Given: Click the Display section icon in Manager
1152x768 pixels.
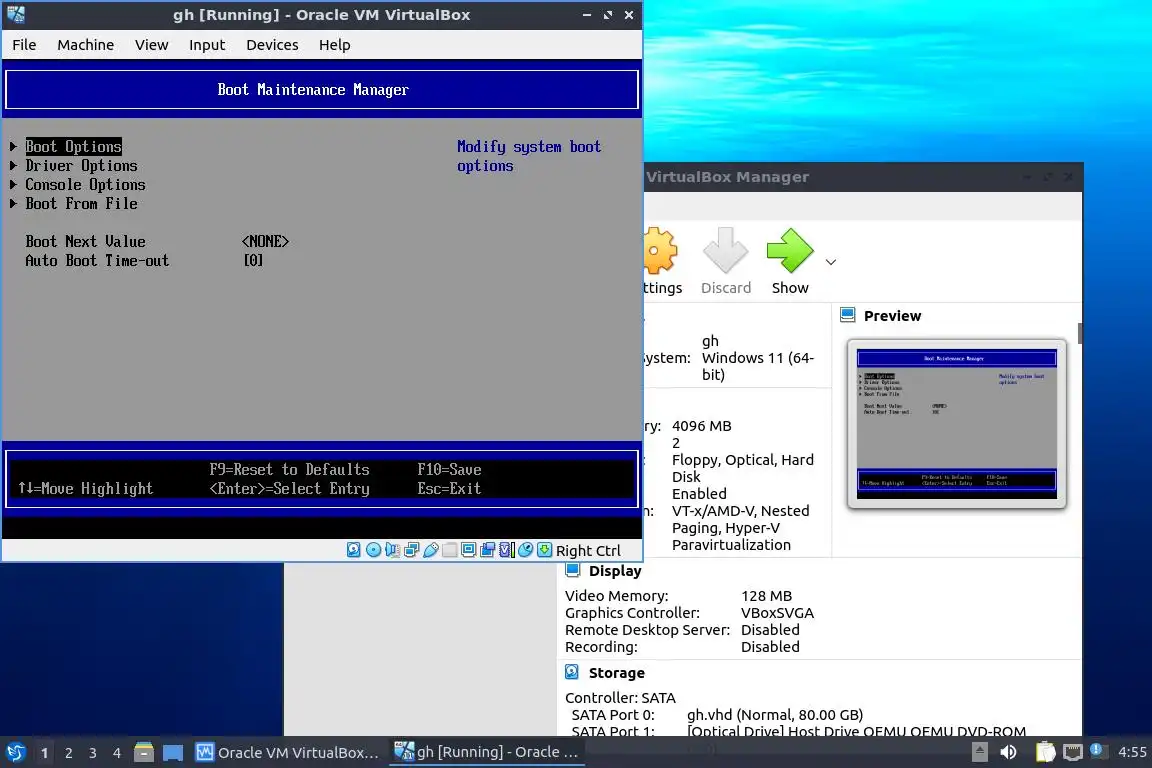Looking at the screenshot, I should click(x=573, y=570).
